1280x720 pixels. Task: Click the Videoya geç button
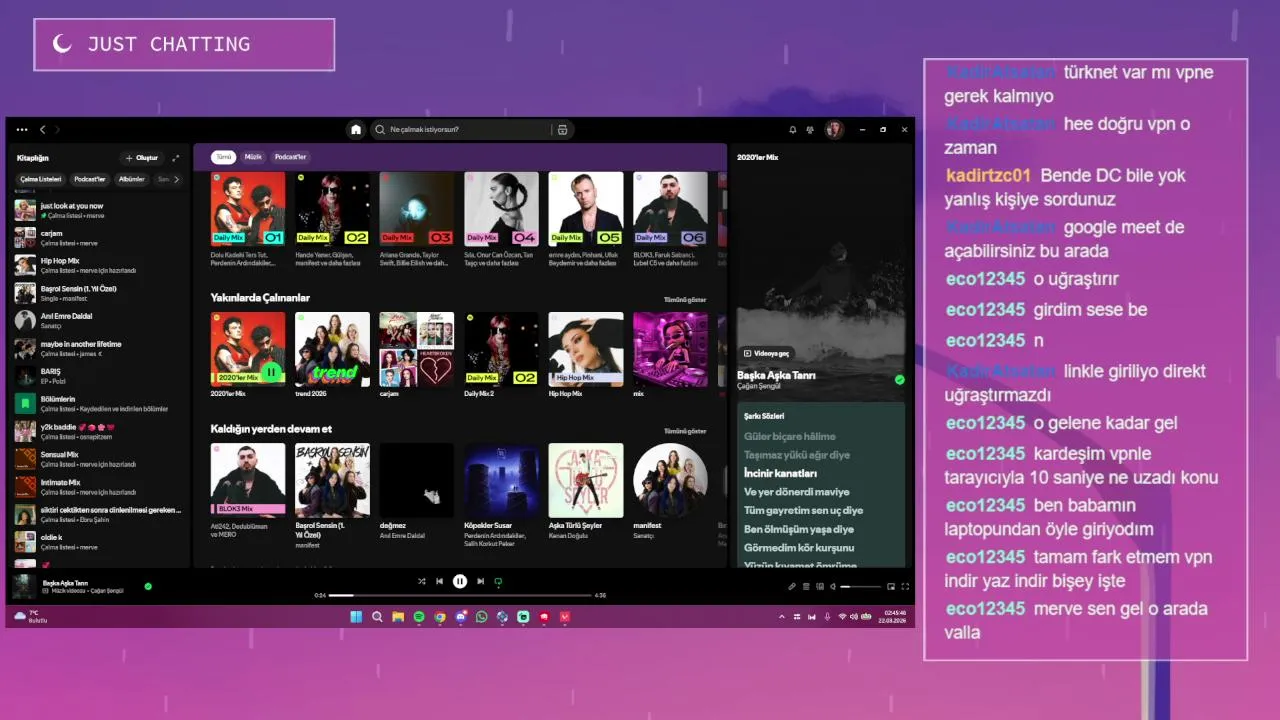pyautogui.click(x=766, y=353)
